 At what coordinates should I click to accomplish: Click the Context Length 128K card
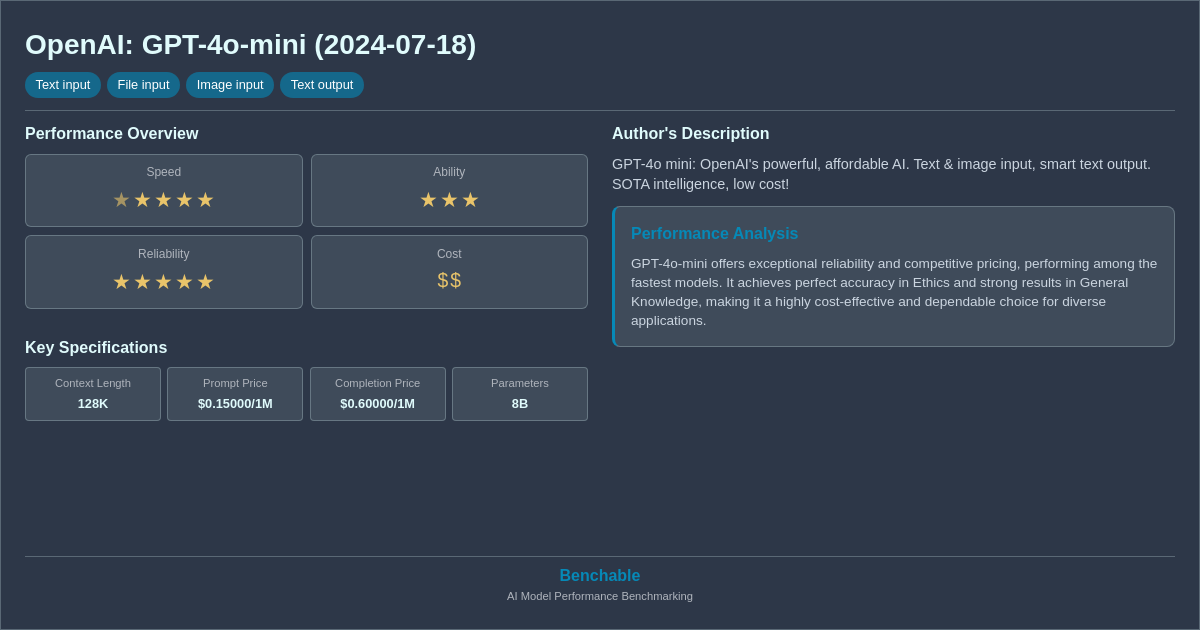[x=92, y=394]
